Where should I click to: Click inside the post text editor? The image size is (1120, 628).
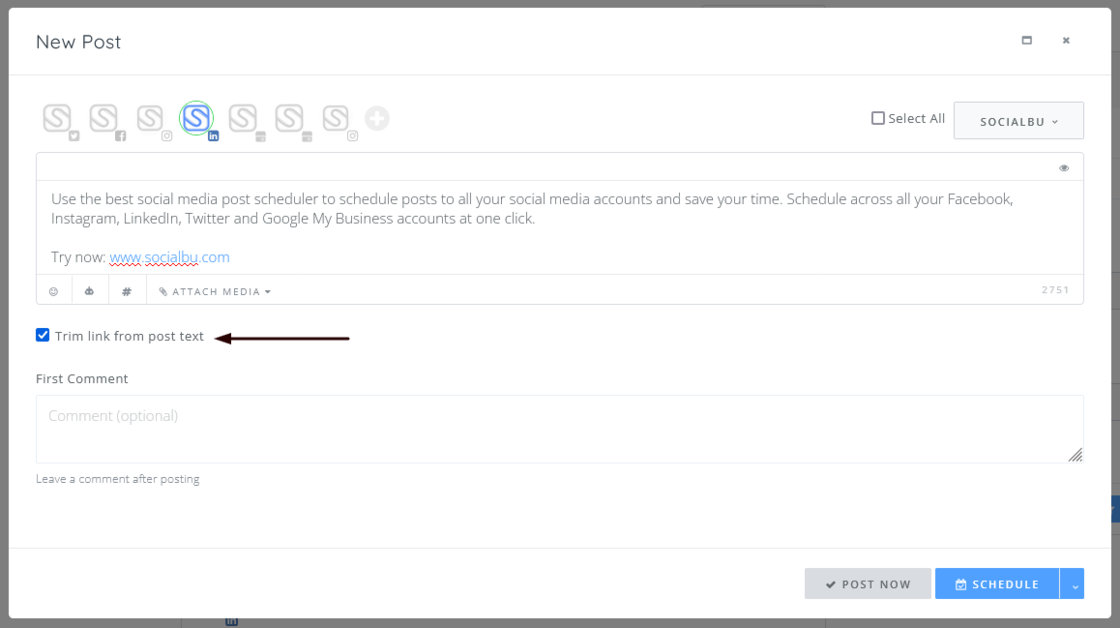558,228
